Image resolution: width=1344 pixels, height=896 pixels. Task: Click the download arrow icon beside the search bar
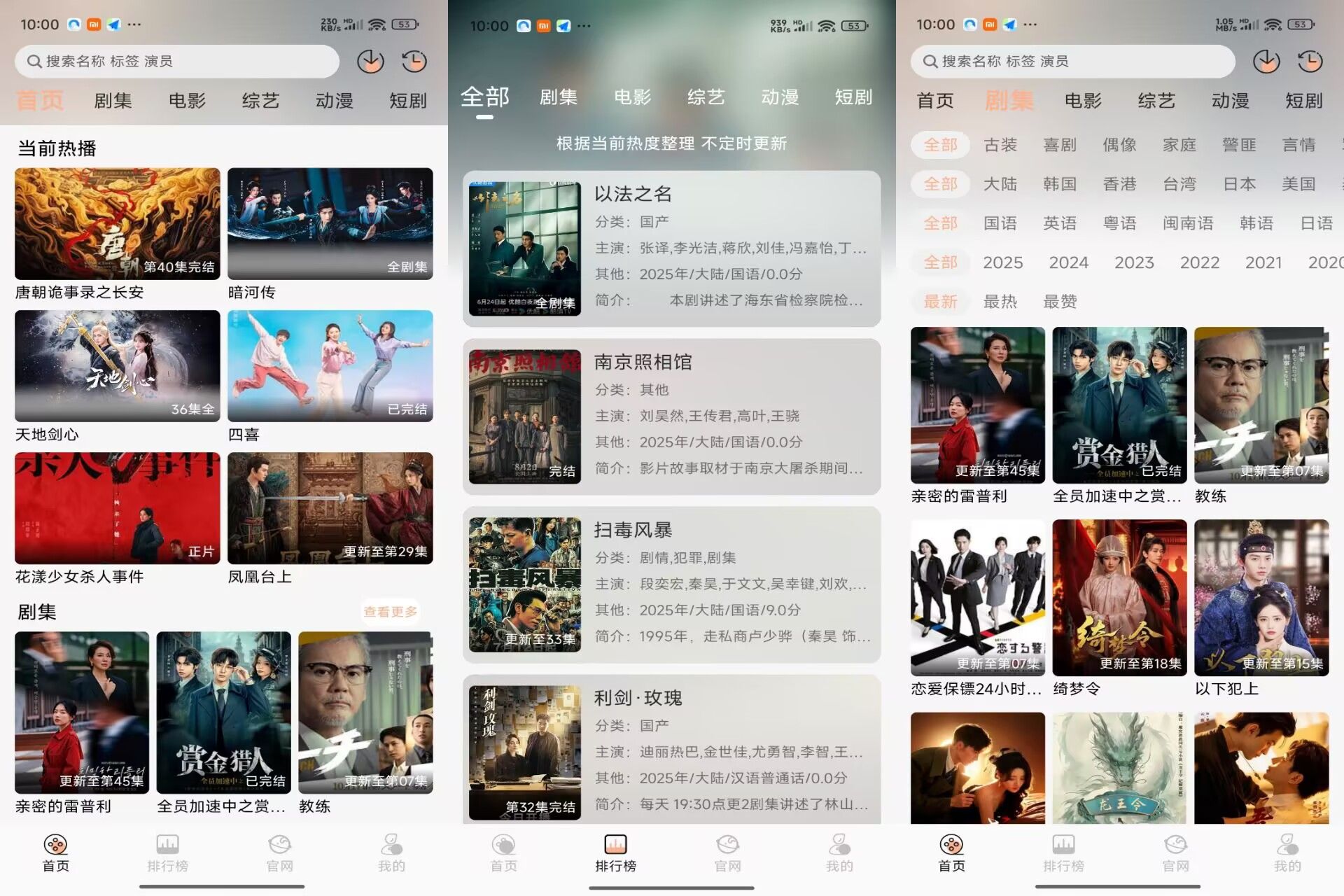pos(372,61)
